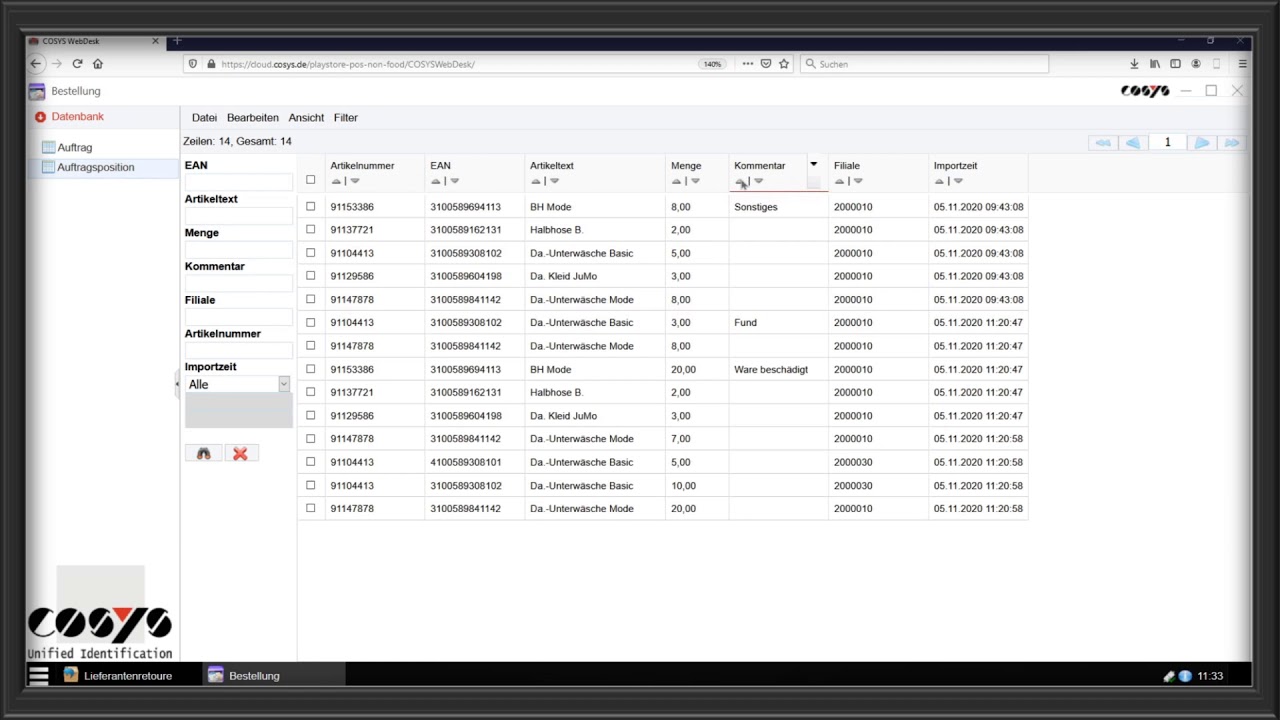Screen dimensions: 1280x720
Task: Save page to Pocket icon
Action: [x=766, y=64]
